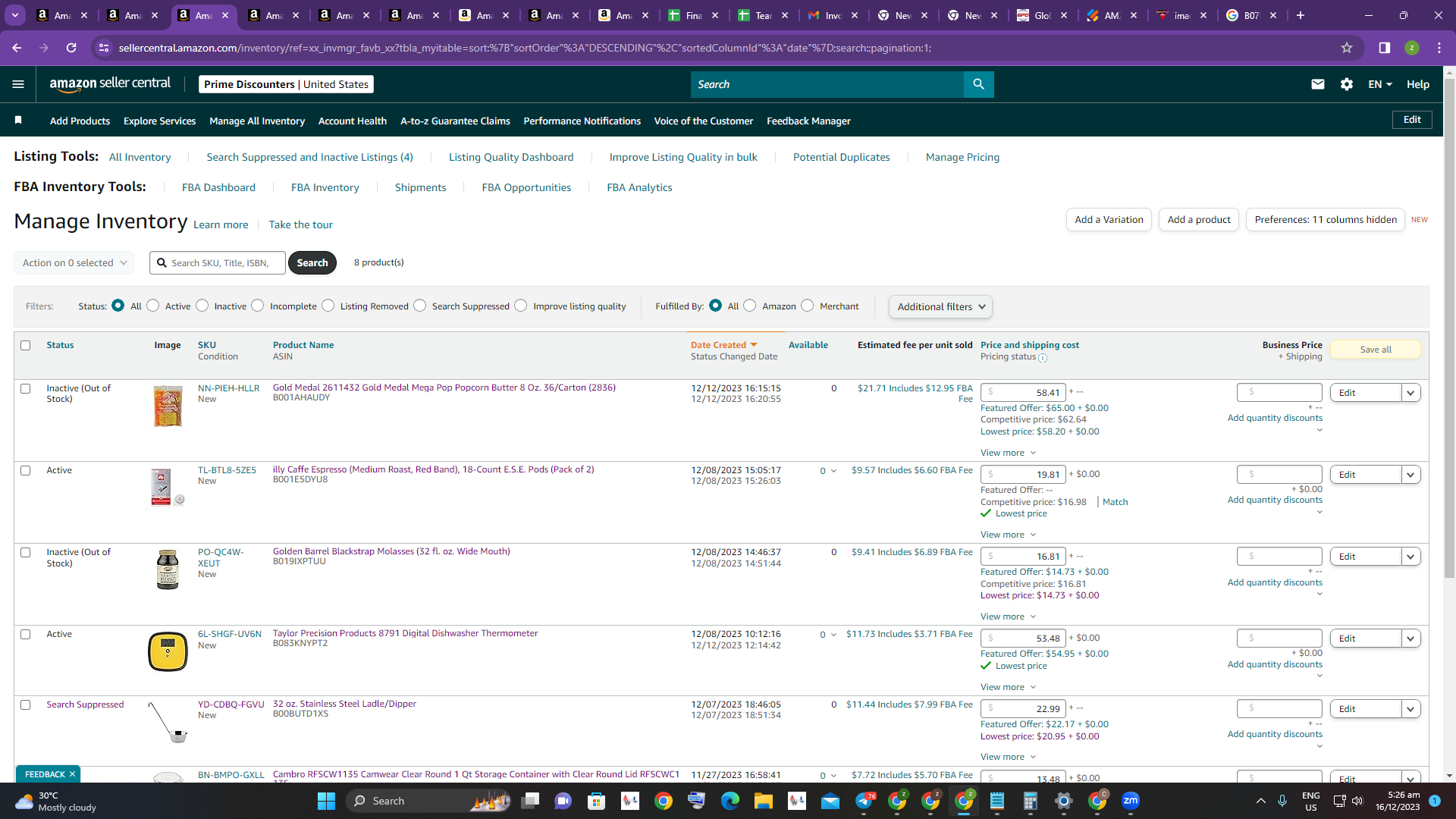Open Edit dropdown arrow for illy Caffe Espresso
Viewport: 1456px width, 819px height.
(x=1410, y=475)
